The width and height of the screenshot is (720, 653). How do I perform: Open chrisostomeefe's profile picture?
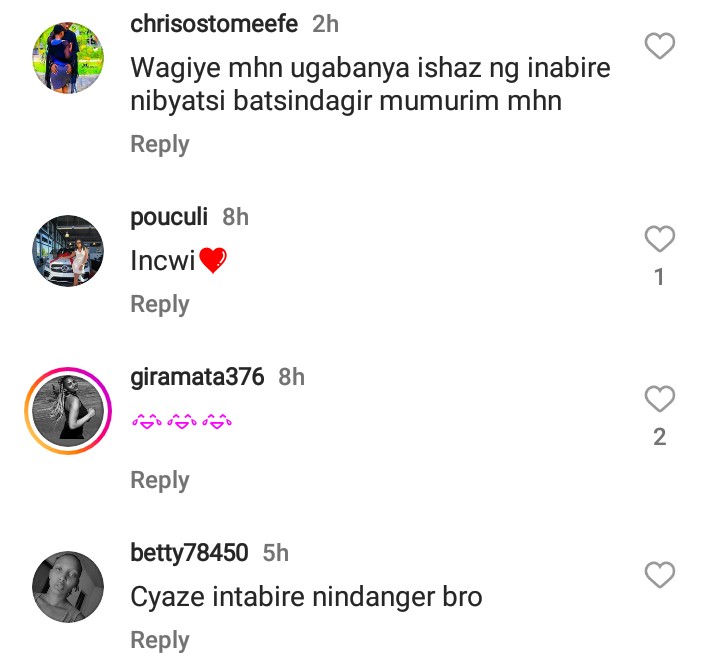68,58
